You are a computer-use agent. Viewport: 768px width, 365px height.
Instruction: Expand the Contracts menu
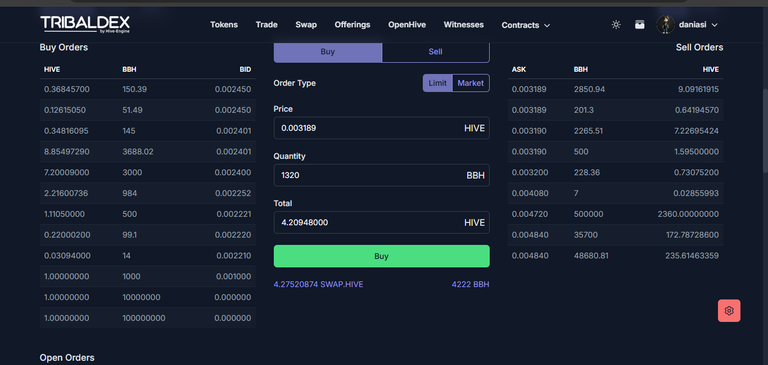click(526, 25)
